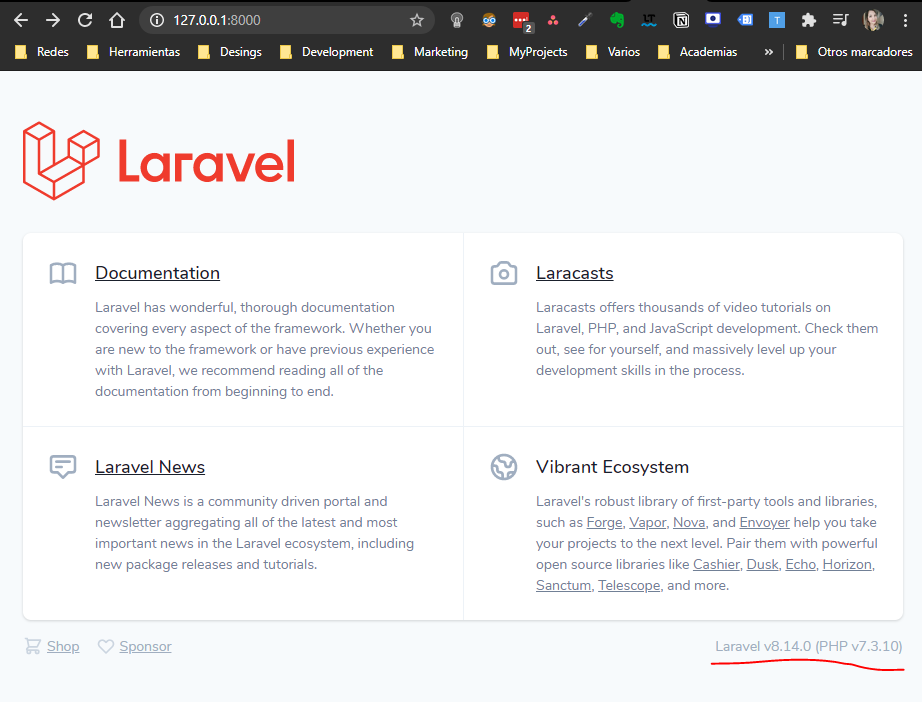The width and height of the screenshot is (922, 702).
Task: Open the Sponsor link in footer
Action: tap(145, 646)
